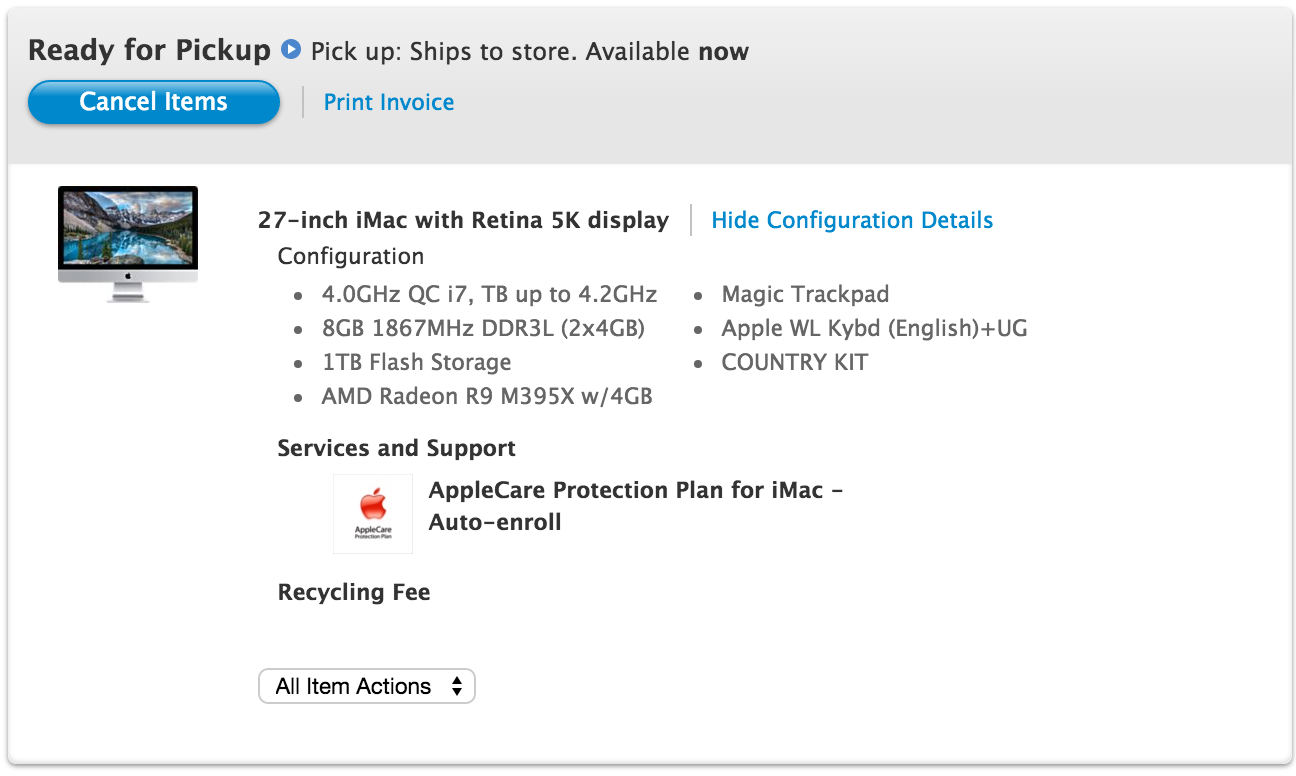
Task: Open the All Item Actions dropdown
Action: tap(366, 686)
